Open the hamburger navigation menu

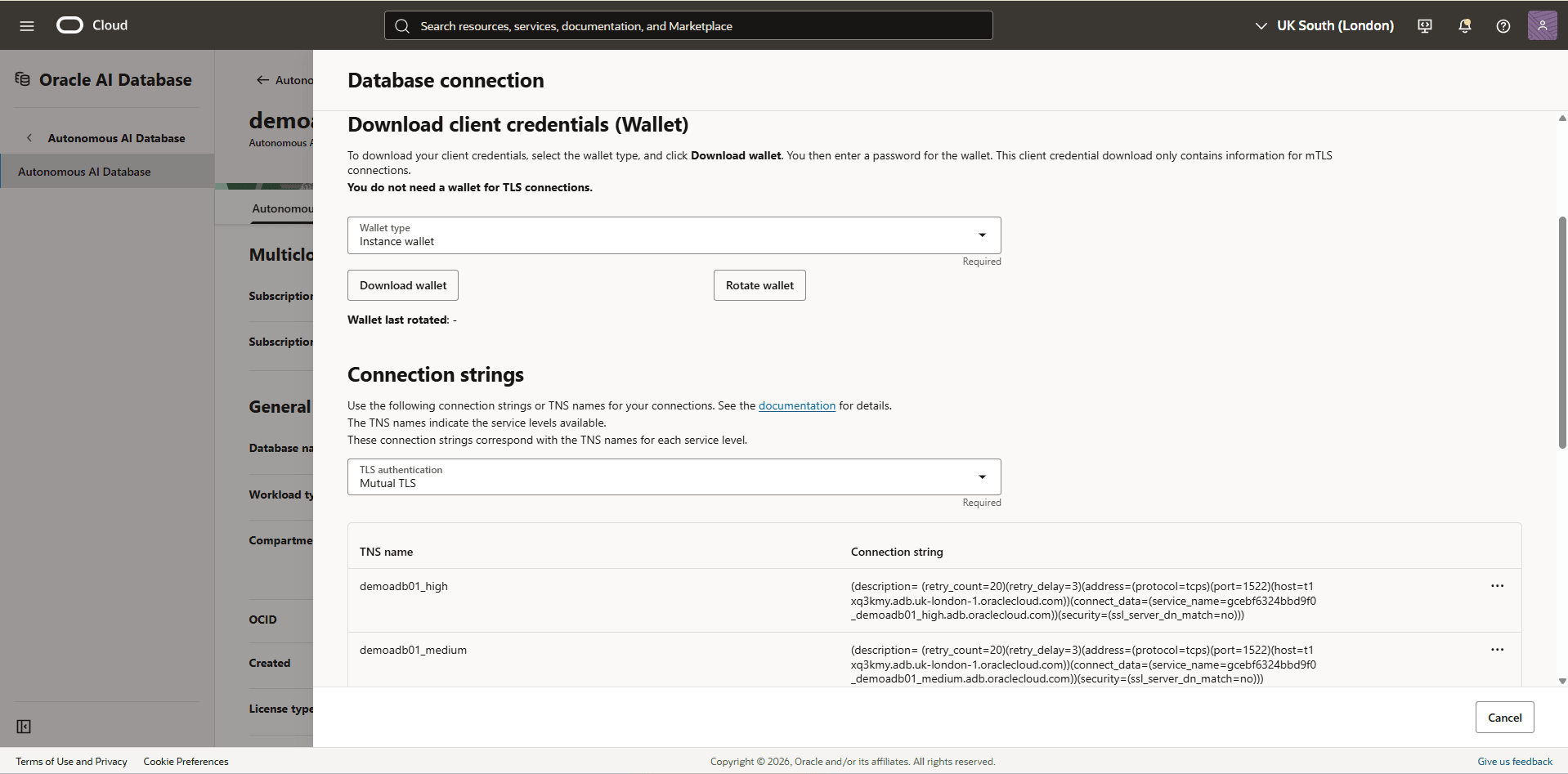[27, 25]
